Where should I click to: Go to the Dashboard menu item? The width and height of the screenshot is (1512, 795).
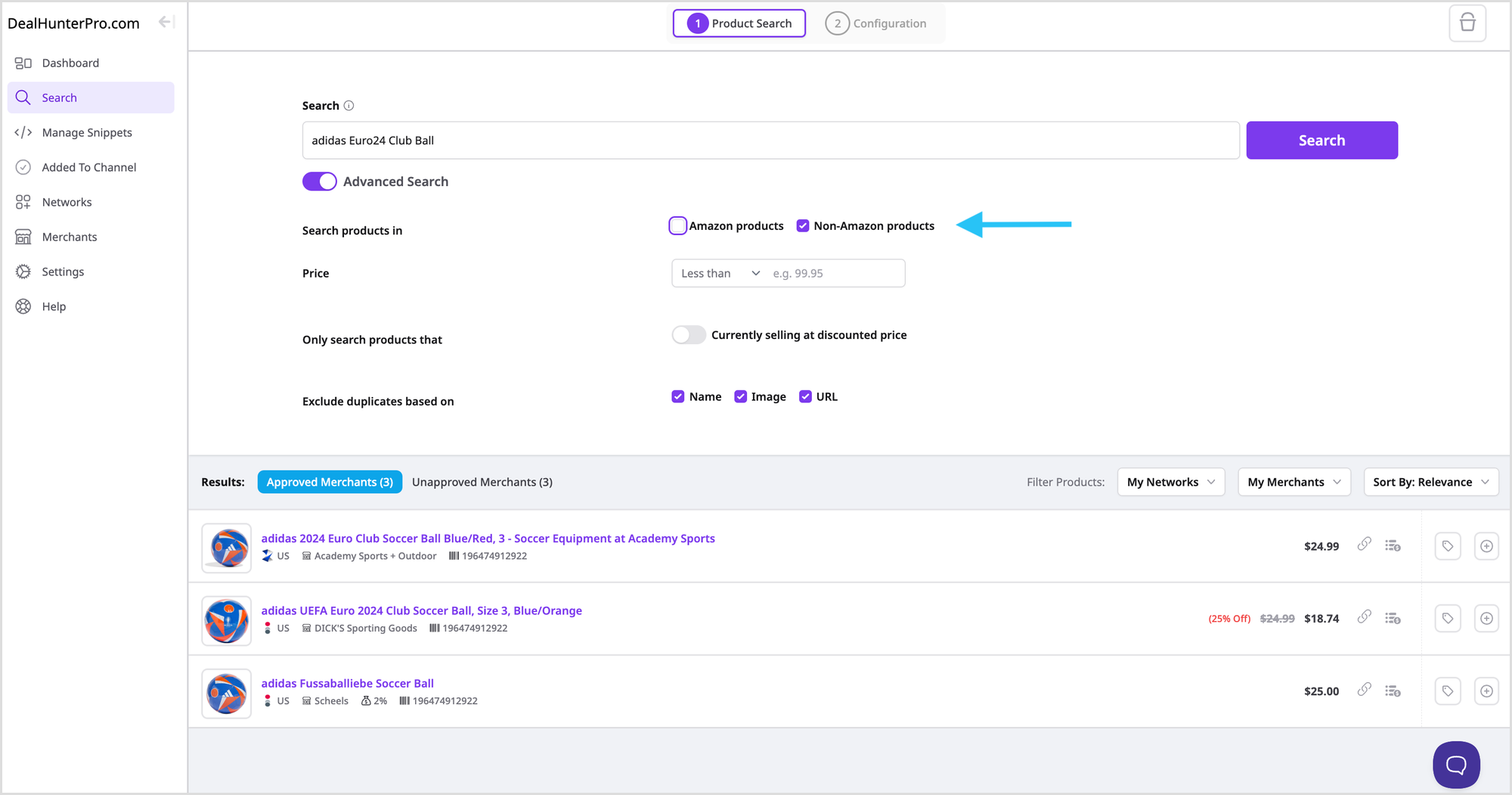70,63
